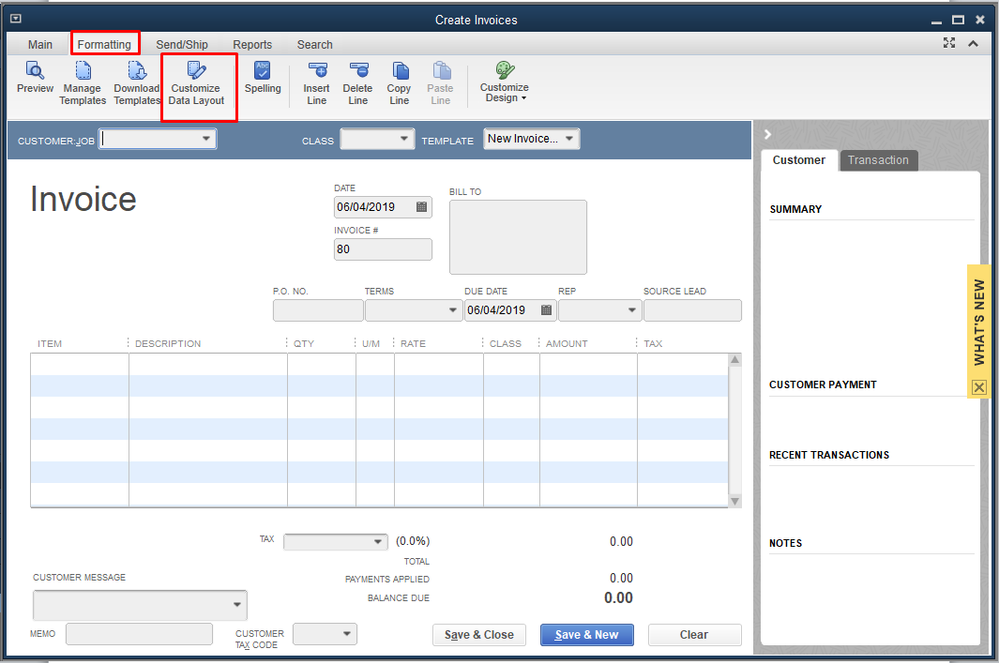Collapse the side panel with the arrow
Image resolution: width=999 pixels, height=663 pixels.
click(x=768, y=134)
